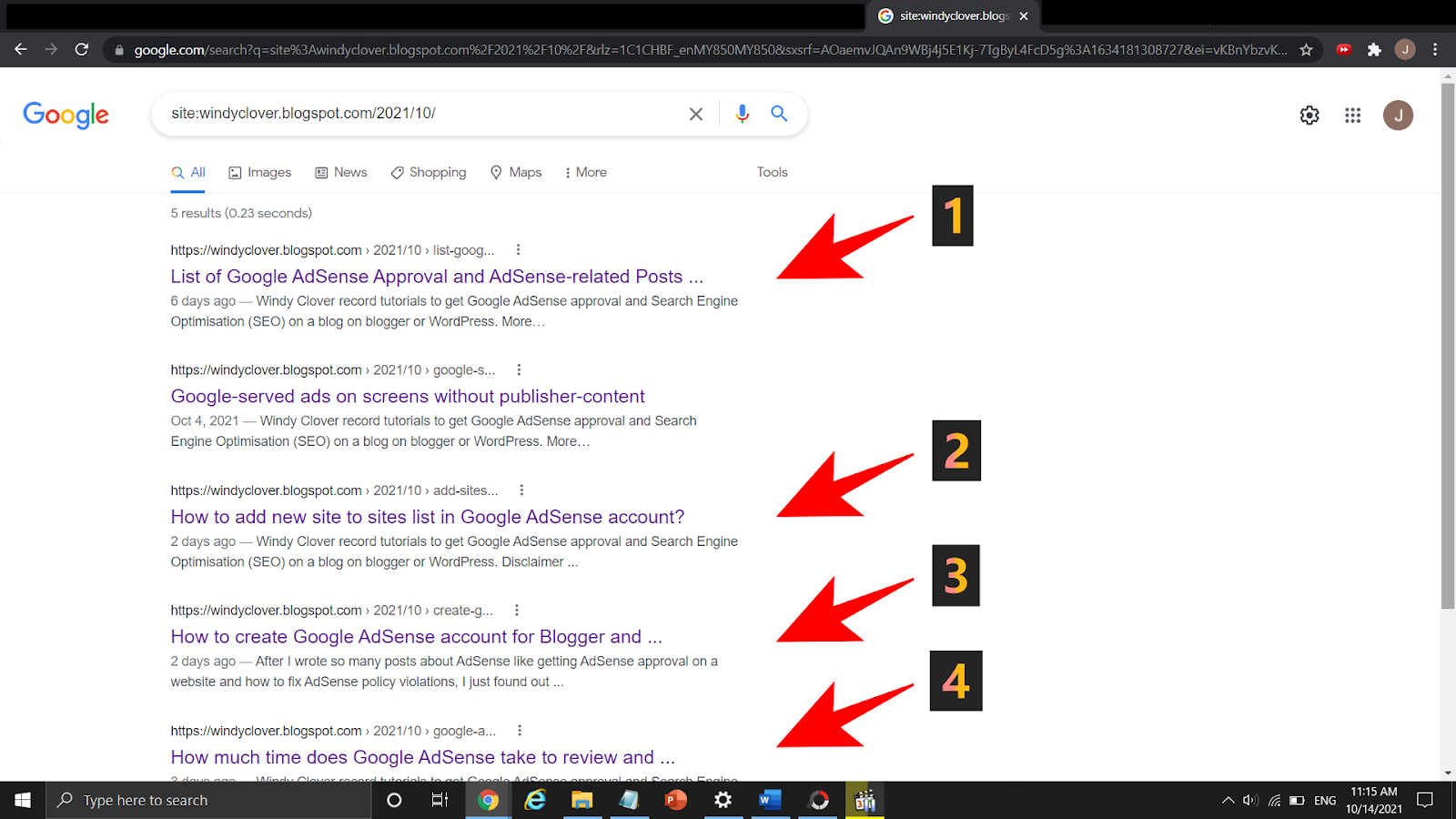
Task: Open the Google apps grid
Action: click(1353, 116)
